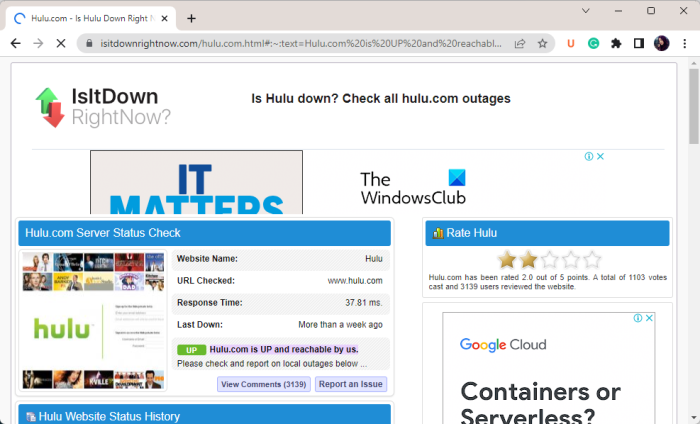Click the scrollbar down arrow
Screen dimensions: 700x424
(x=693, y=420)
